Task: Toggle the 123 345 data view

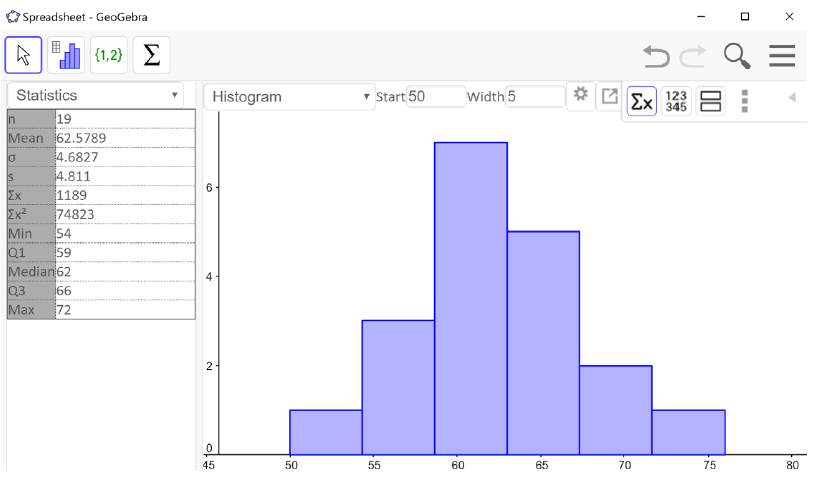Action: (676, 101)
